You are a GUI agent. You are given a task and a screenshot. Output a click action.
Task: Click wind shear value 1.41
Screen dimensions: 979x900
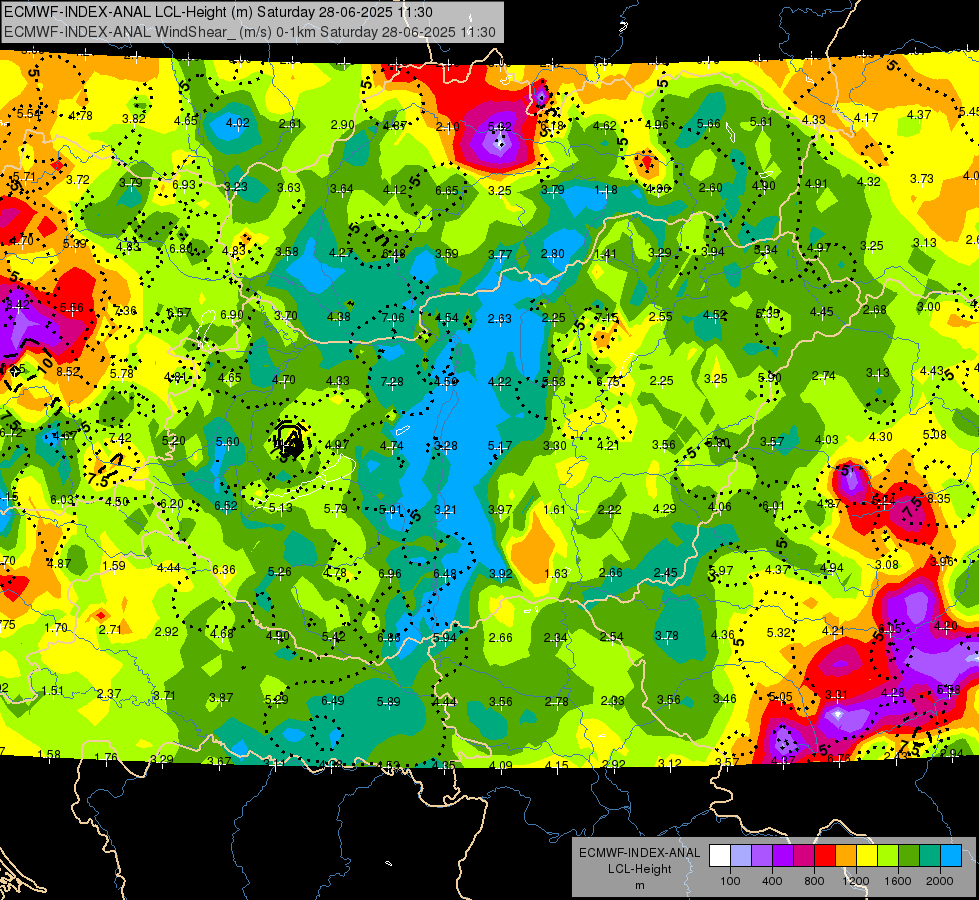click(605, 254)
